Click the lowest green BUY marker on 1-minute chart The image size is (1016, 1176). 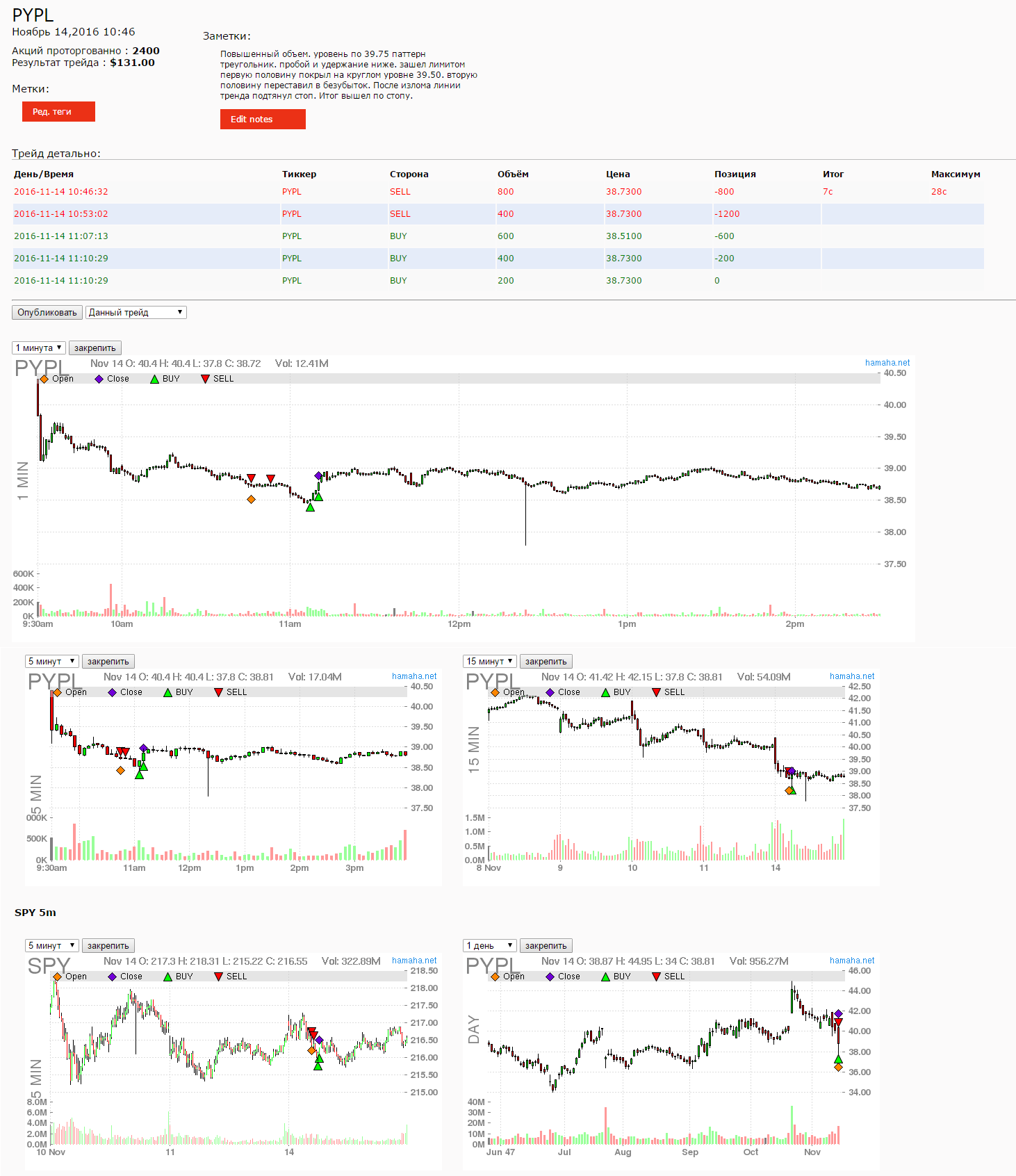coord(311,507)
